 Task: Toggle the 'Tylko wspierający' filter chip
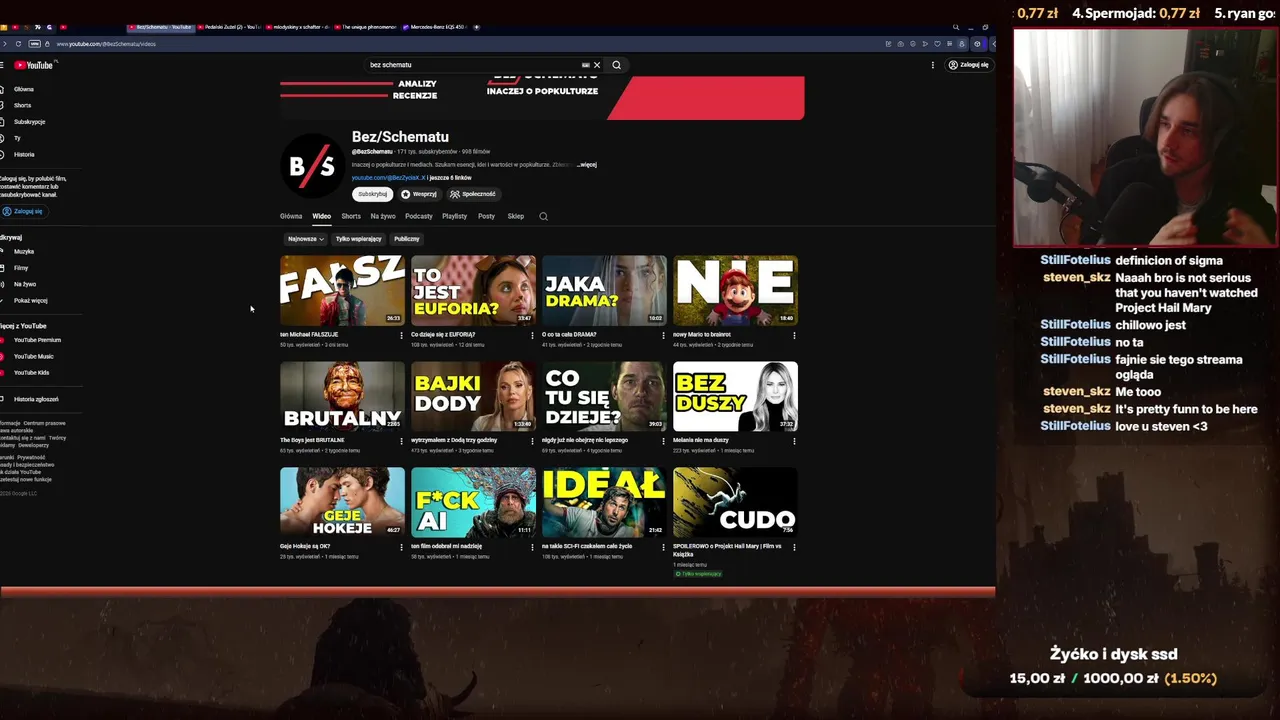[x=358, y=239]
